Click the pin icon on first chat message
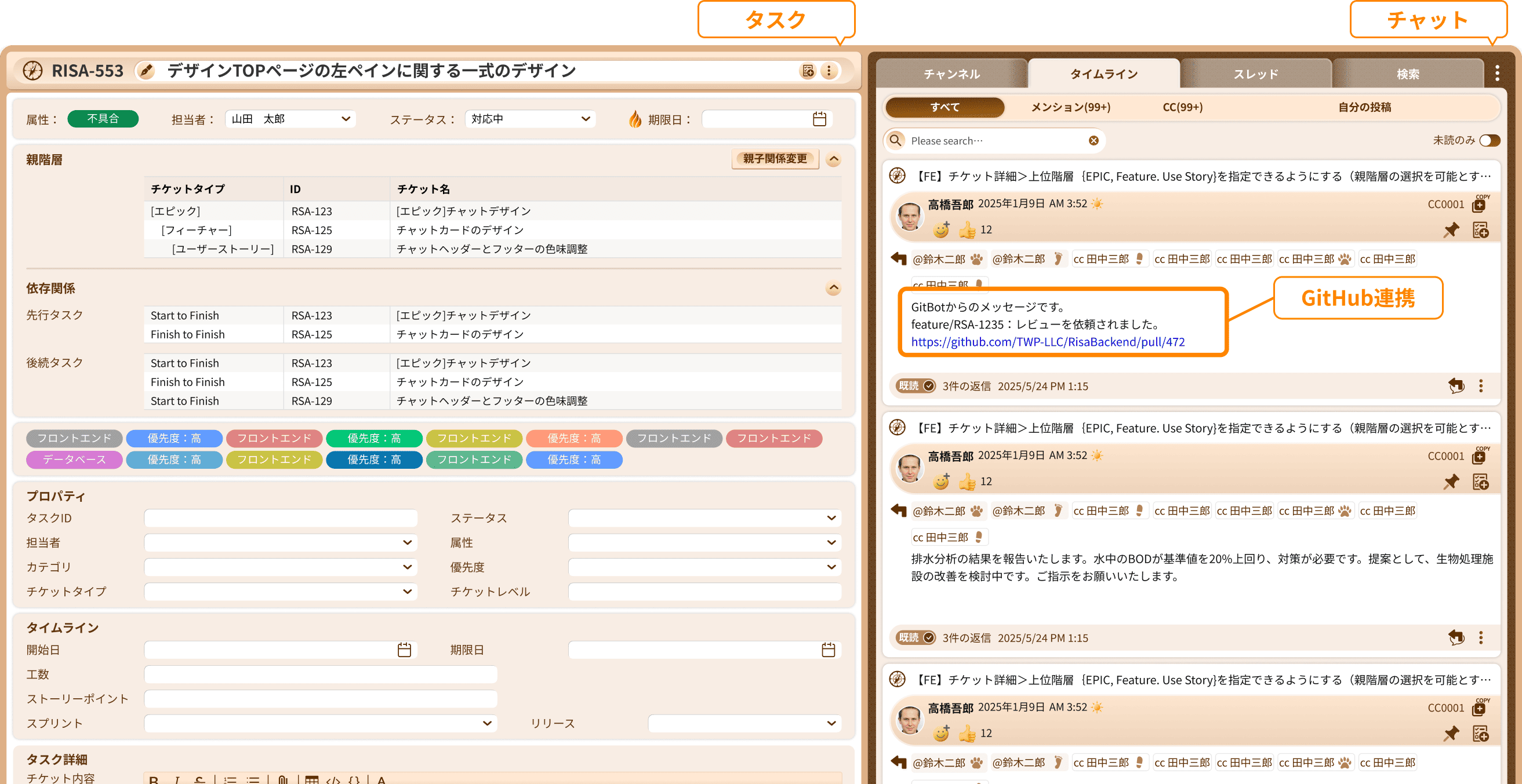The width and height of the screenshot is (1522, 784). (x=1451, y=230)
